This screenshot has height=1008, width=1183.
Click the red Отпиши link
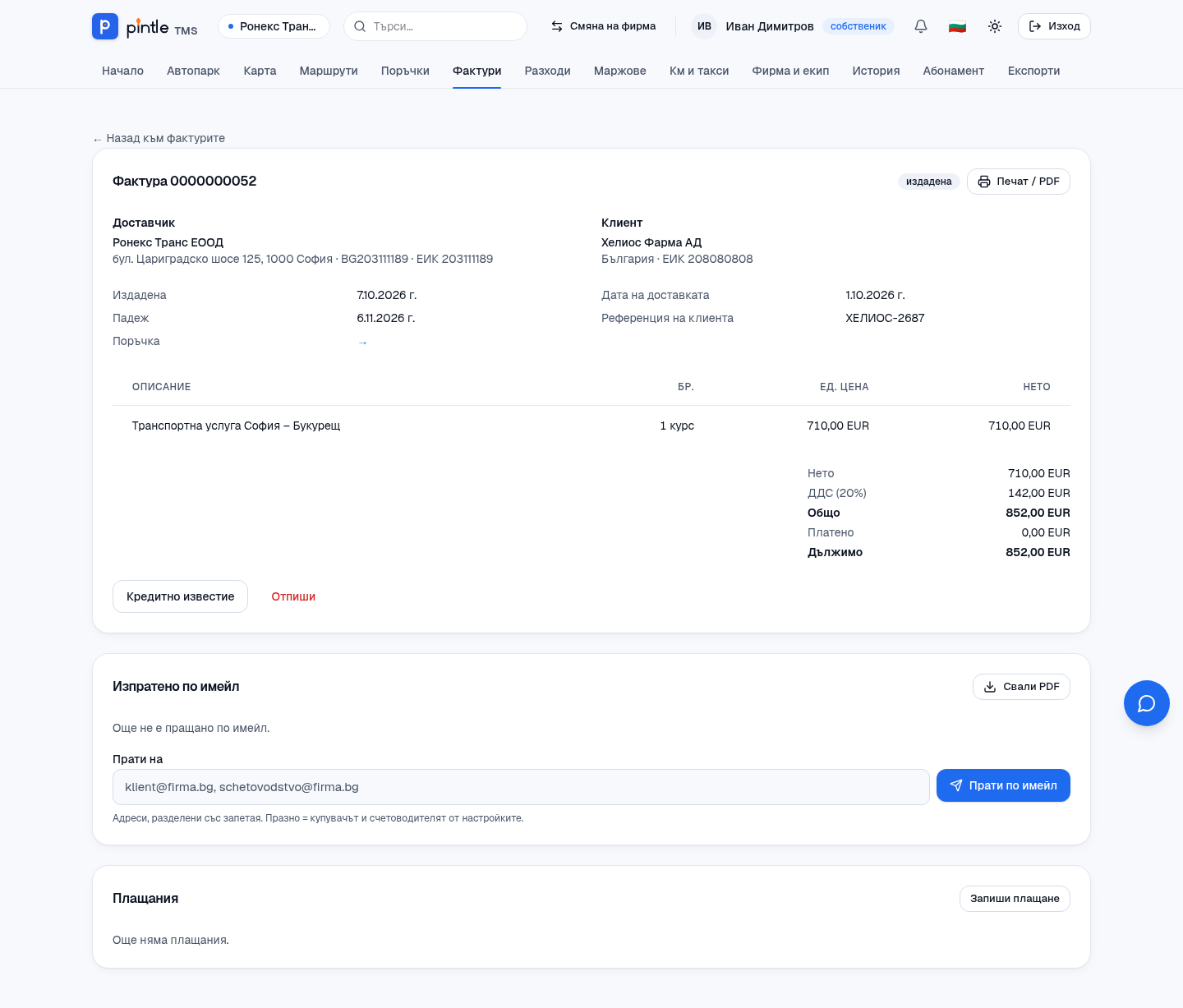[x=293, y=596]
